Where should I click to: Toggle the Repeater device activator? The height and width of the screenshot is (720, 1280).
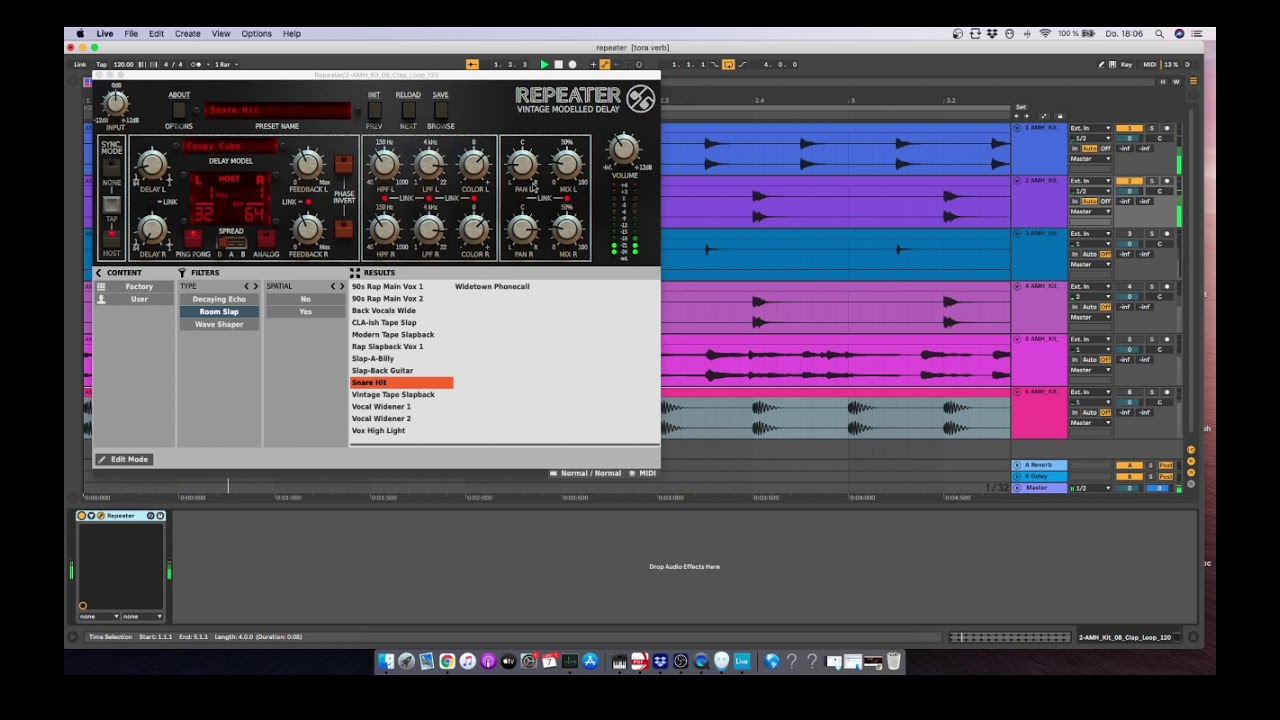[x=82, y=516]
